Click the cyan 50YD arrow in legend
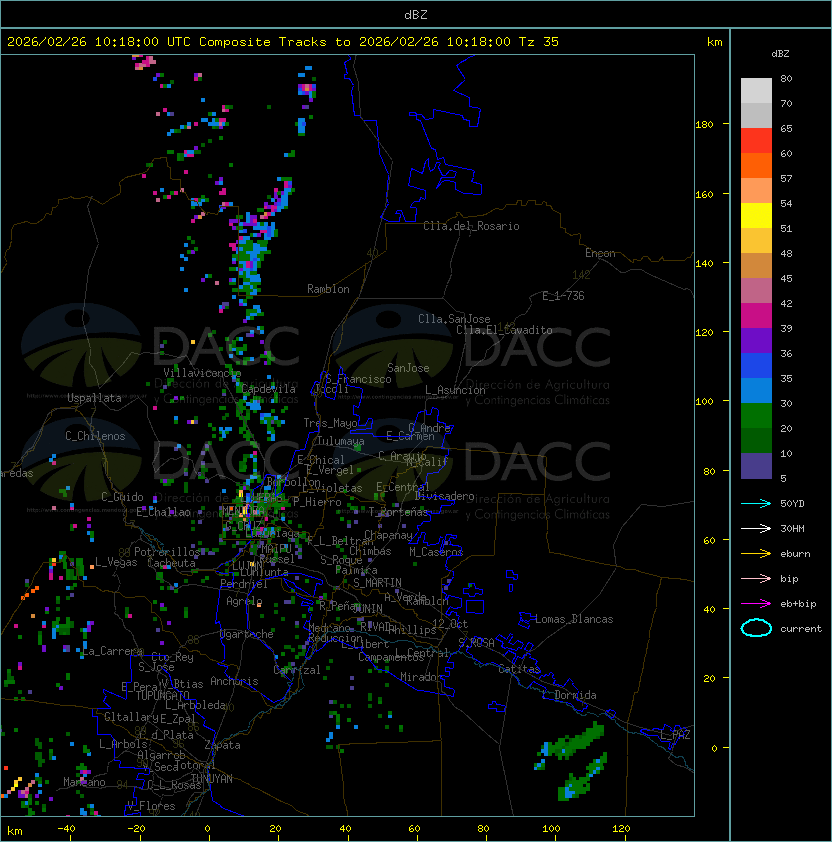The width and height of the screenshot is (832, 842). coord(756,503)
